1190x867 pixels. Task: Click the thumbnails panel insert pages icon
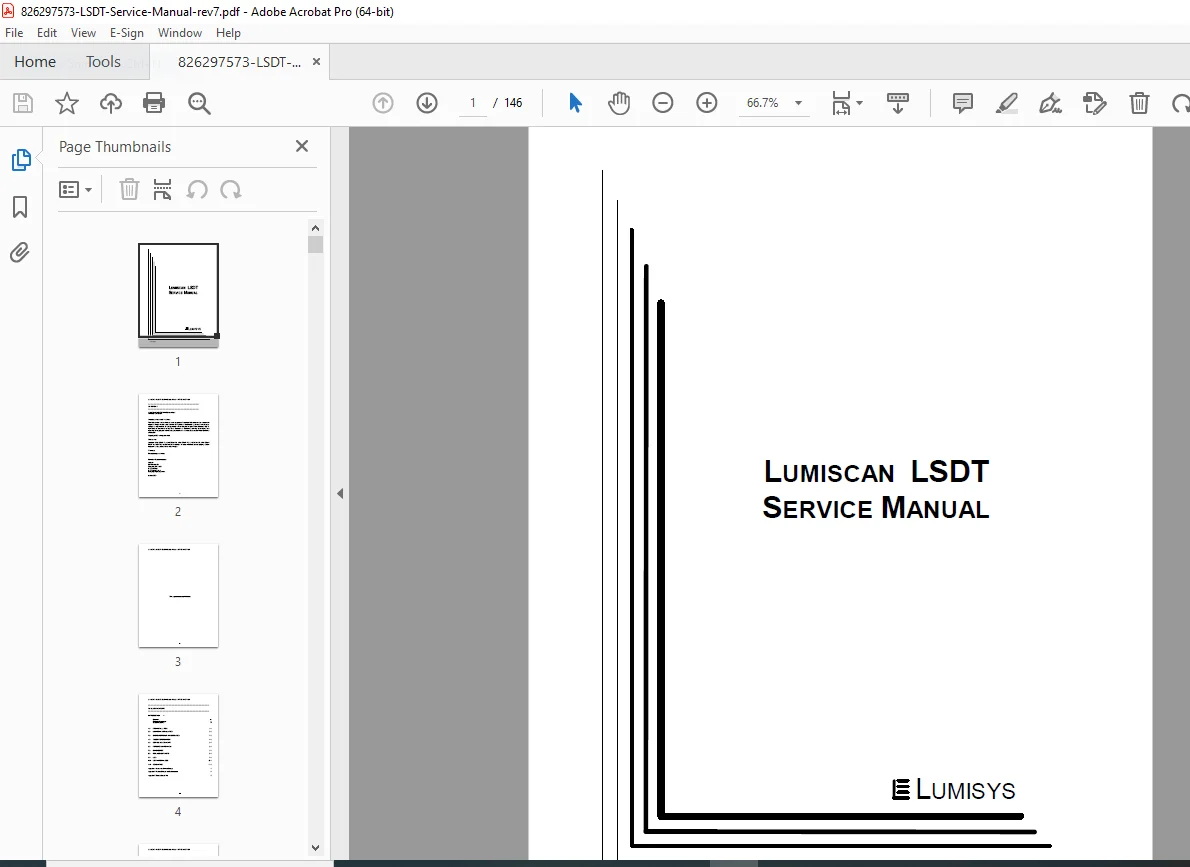tap(162, 189)
